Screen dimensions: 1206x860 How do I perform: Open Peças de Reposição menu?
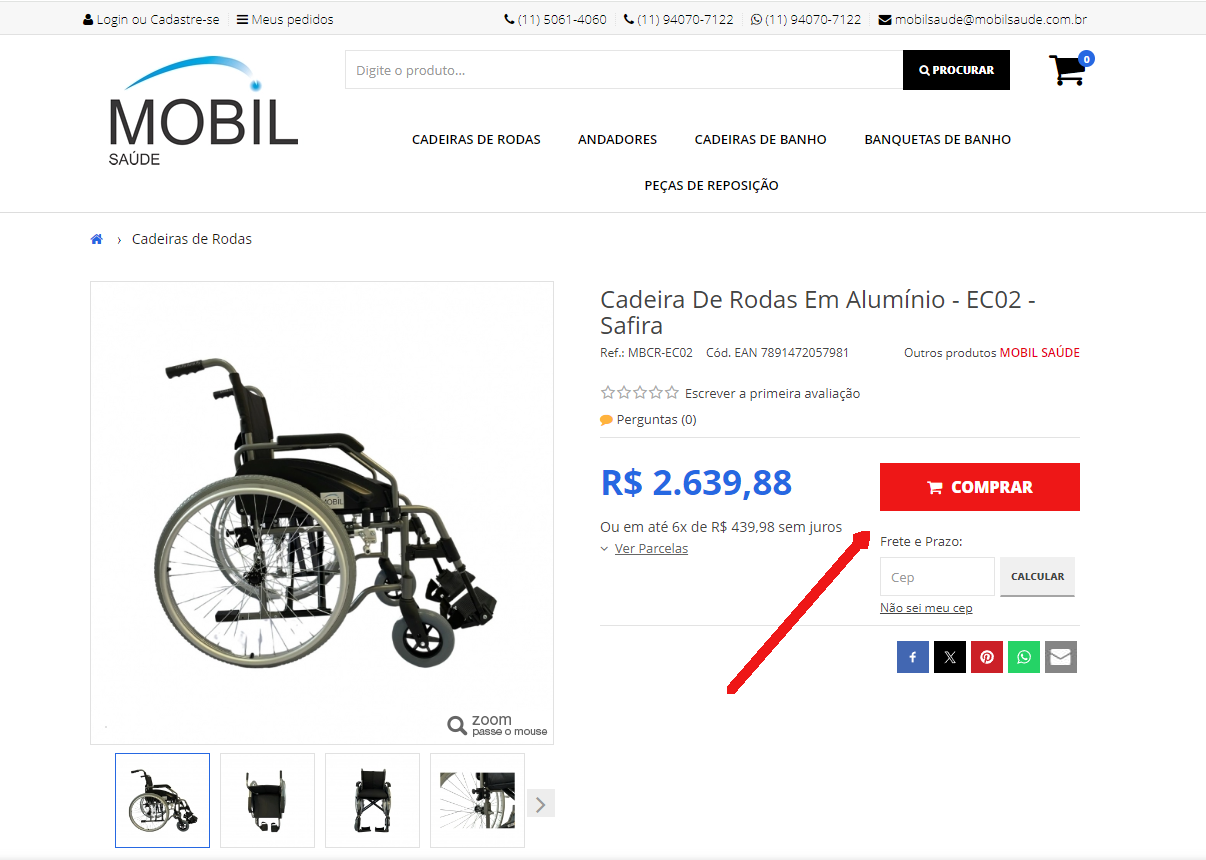(711, 185)
